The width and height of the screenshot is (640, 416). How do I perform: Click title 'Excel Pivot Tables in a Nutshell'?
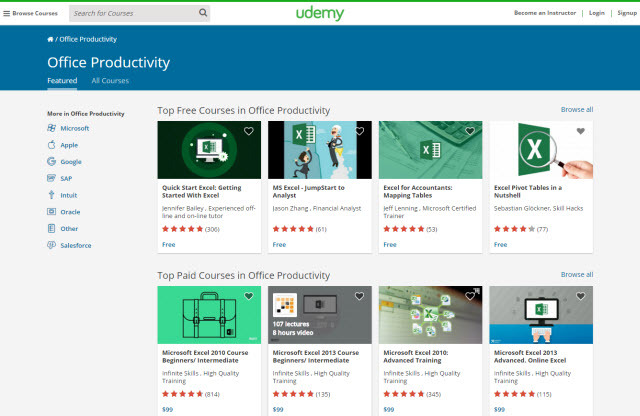(528, 191)
